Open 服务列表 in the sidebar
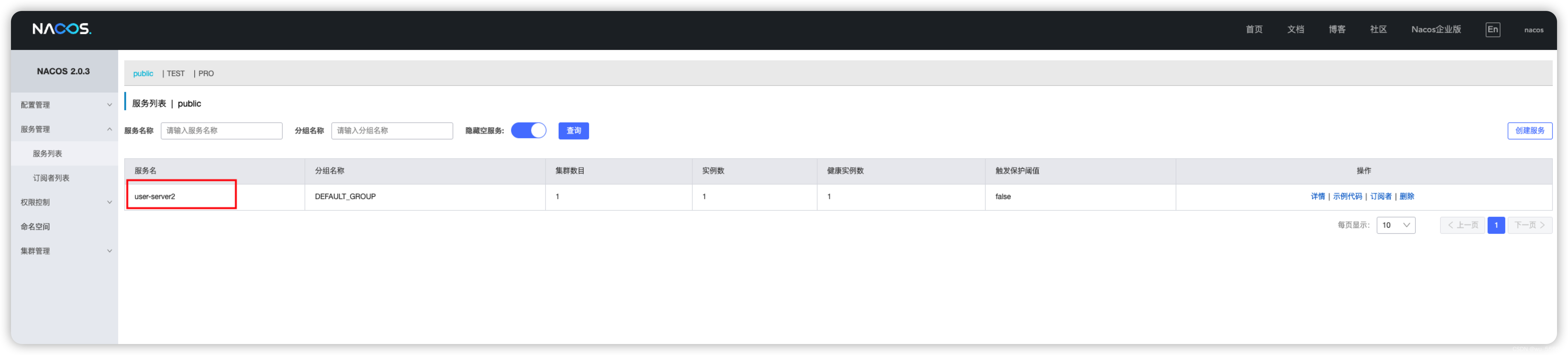Viewport: 1568px width, 355px height. point(65,153)
